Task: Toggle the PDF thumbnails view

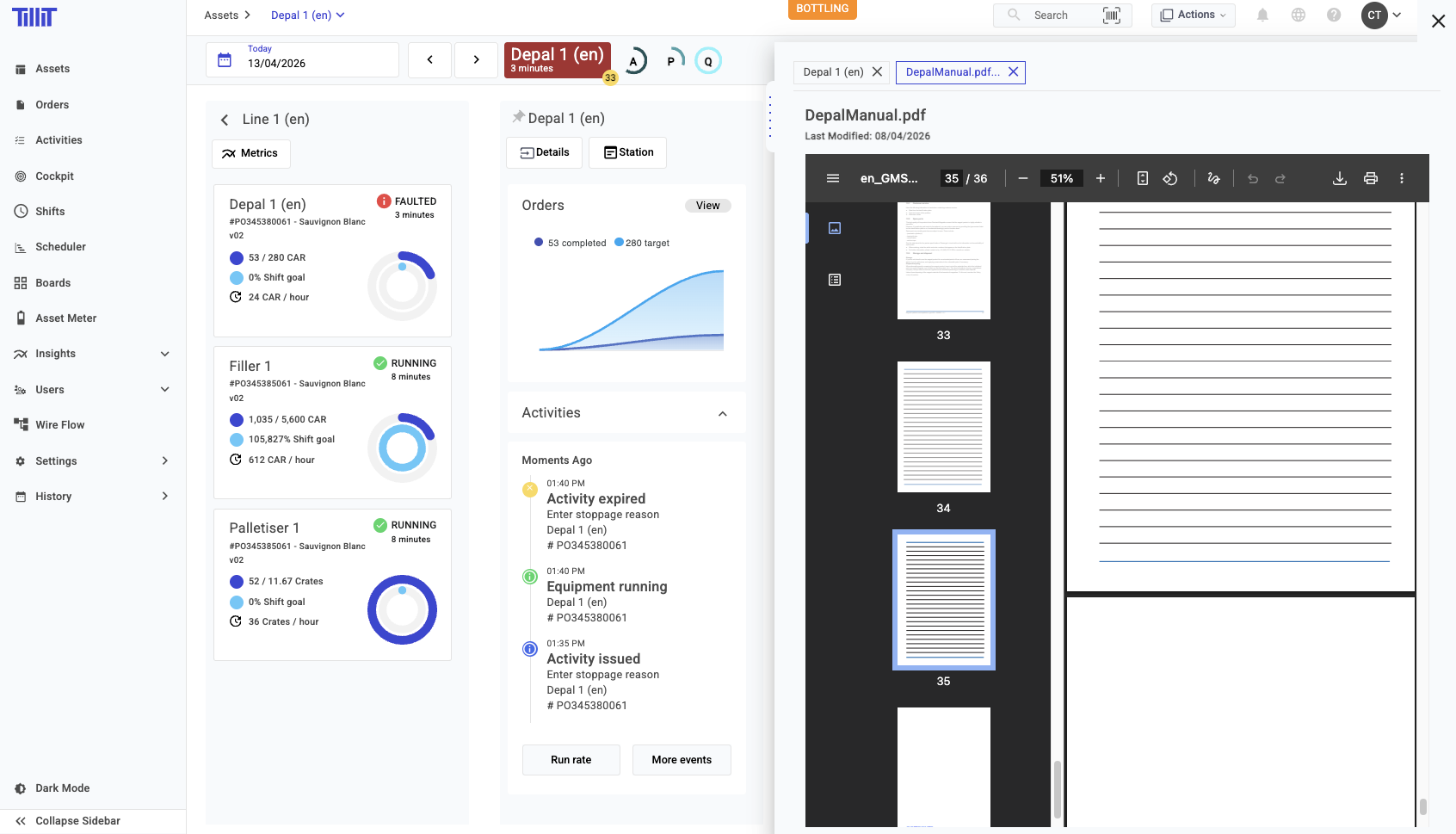Action: (x=834, y=228)
